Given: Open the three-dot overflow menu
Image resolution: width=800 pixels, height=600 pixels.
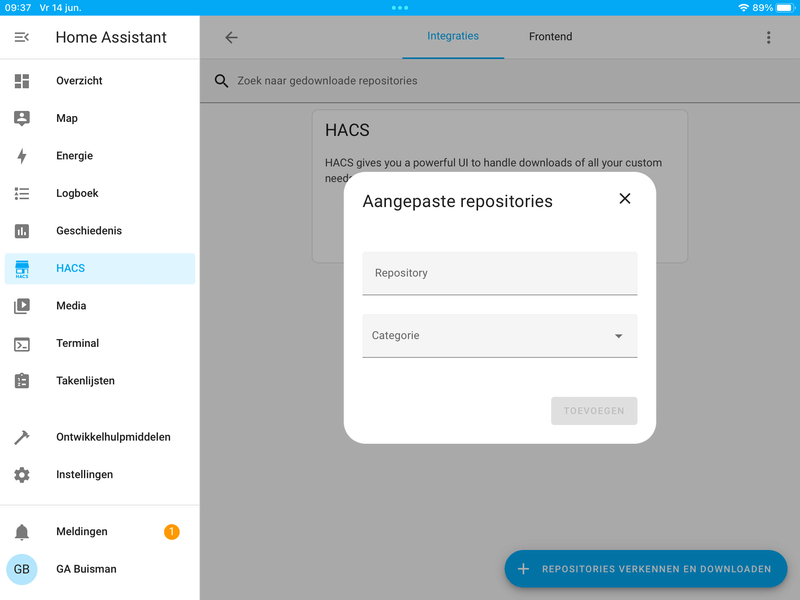Looking at the screenshot, I should pyautogui.click(x=768, y=37).
